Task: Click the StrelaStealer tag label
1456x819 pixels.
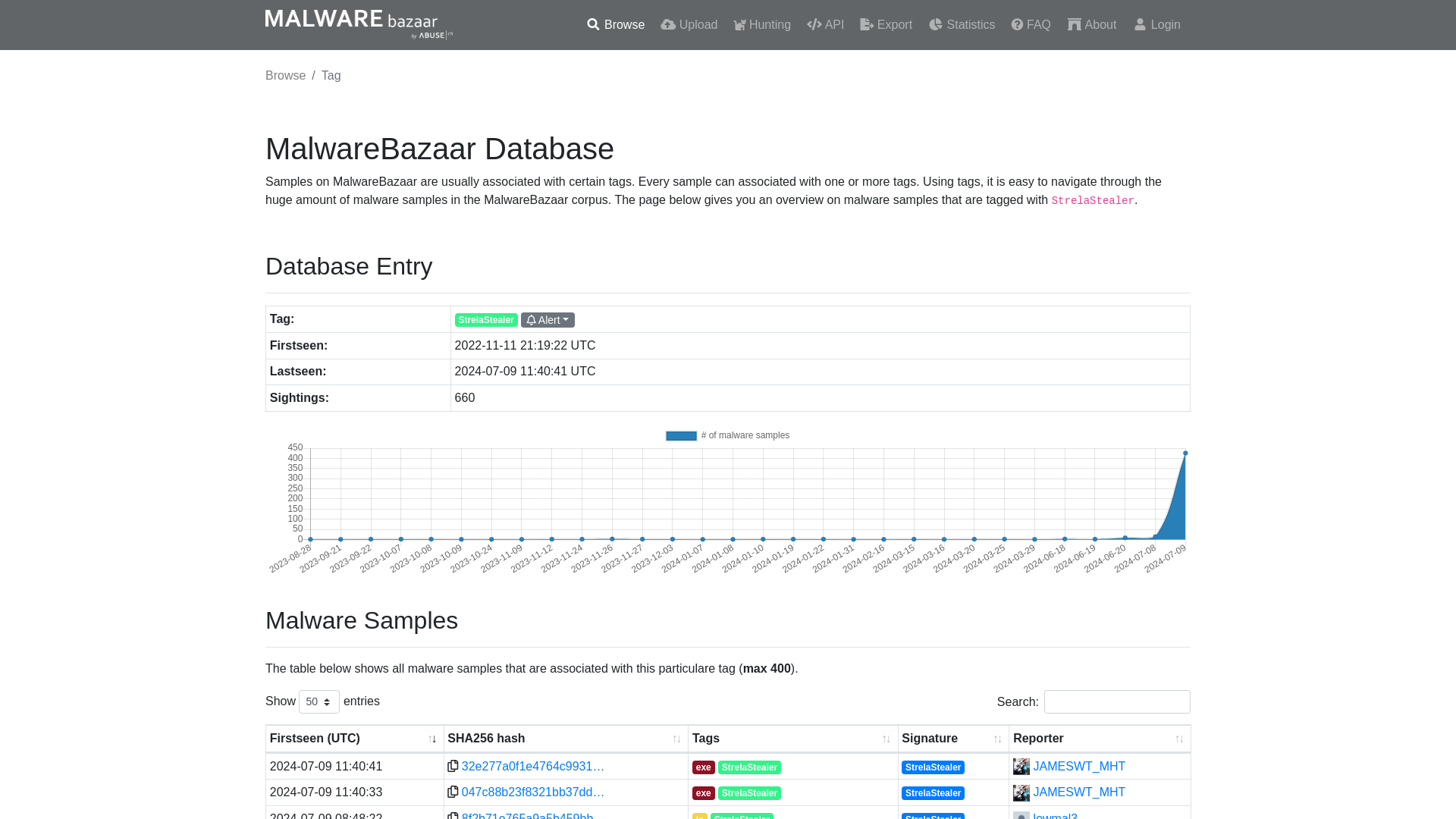Action: click(x=486, y=320)
